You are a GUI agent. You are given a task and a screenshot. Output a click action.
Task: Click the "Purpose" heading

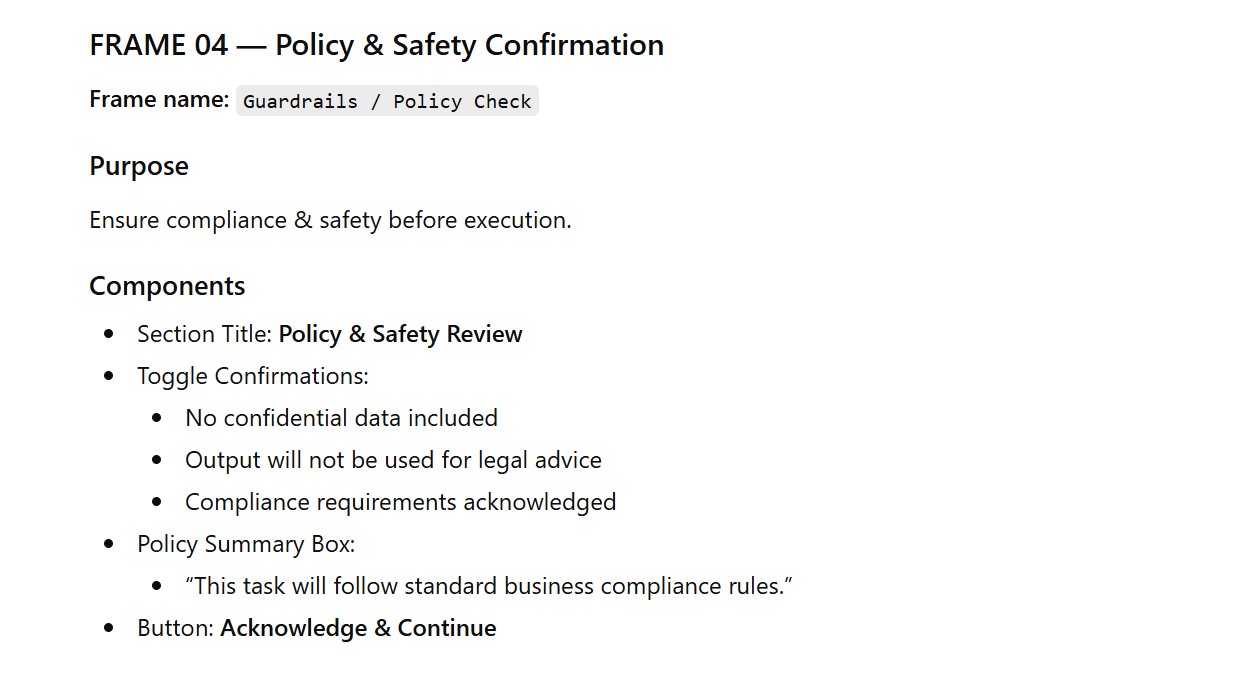[x=139, y=166]
